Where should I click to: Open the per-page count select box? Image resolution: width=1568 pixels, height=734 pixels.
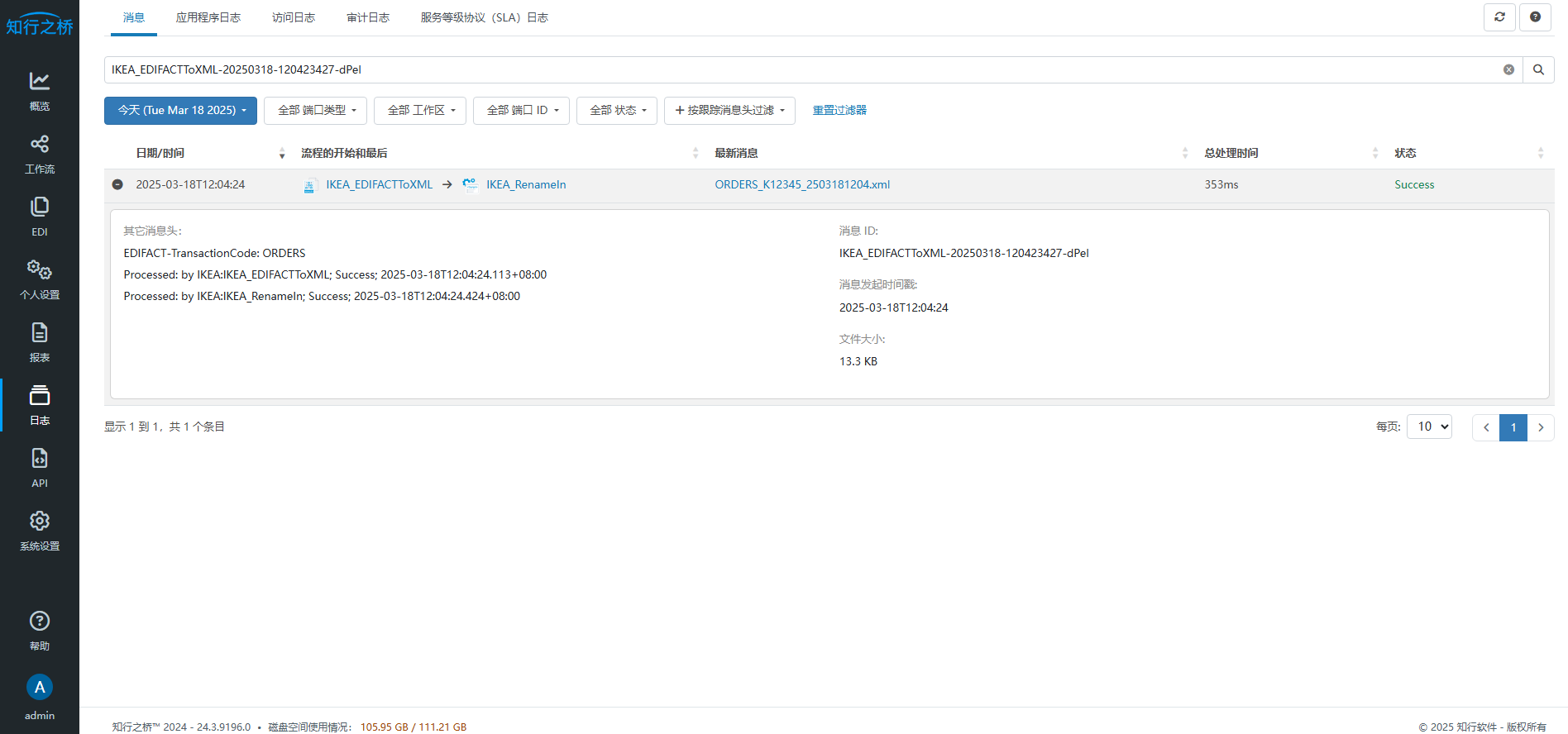pos(1429,427)
